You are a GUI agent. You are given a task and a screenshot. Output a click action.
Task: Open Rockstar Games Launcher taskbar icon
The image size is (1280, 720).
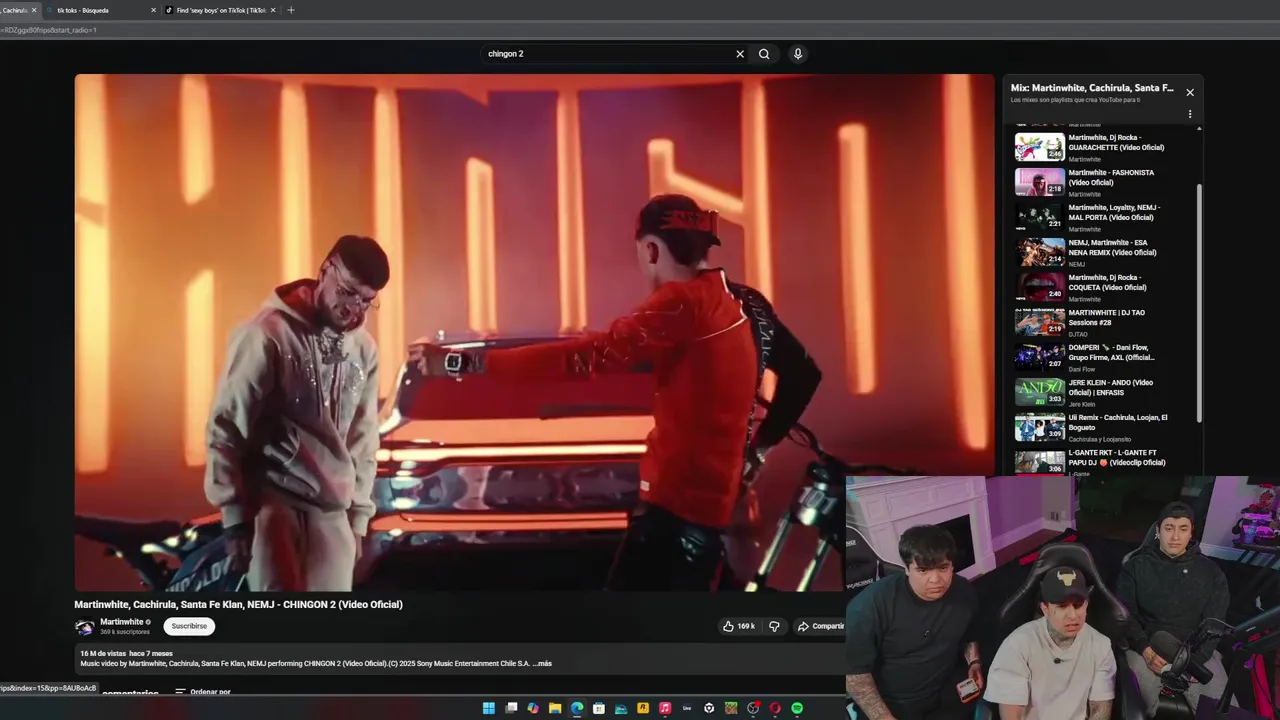pyautogui.click(x=643, y=708)
